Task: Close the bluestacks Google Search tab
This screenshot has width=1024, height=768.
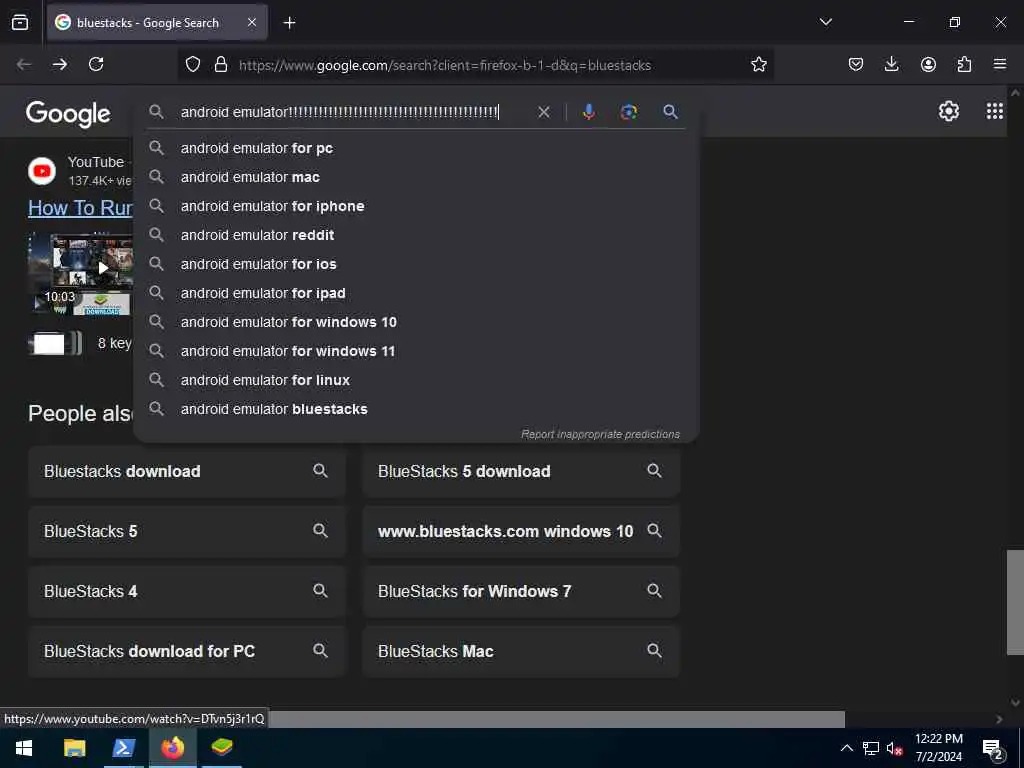Action: tap(252, 23)
